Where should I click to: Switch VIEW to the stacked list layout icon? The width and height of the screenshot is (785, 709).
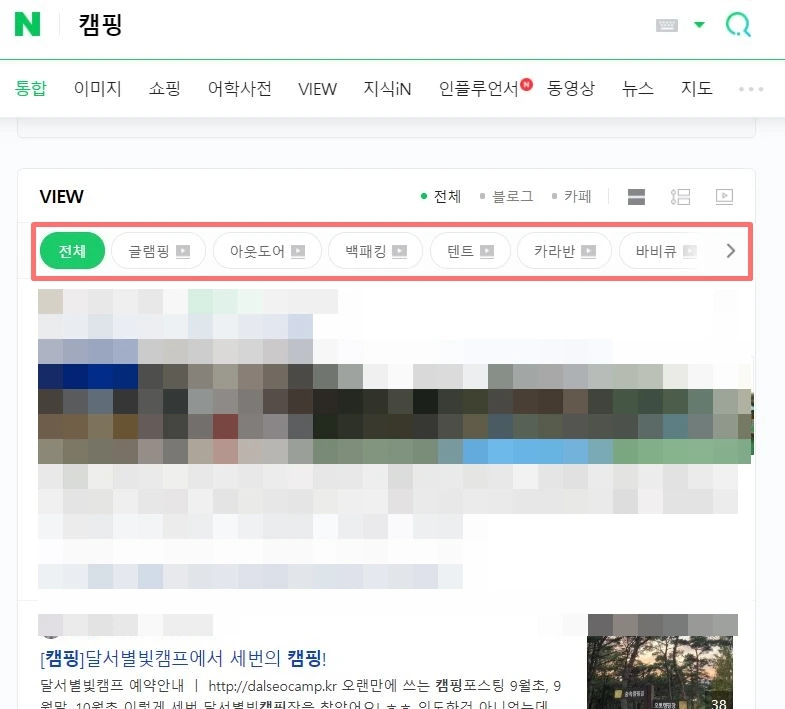click(636, 197)
